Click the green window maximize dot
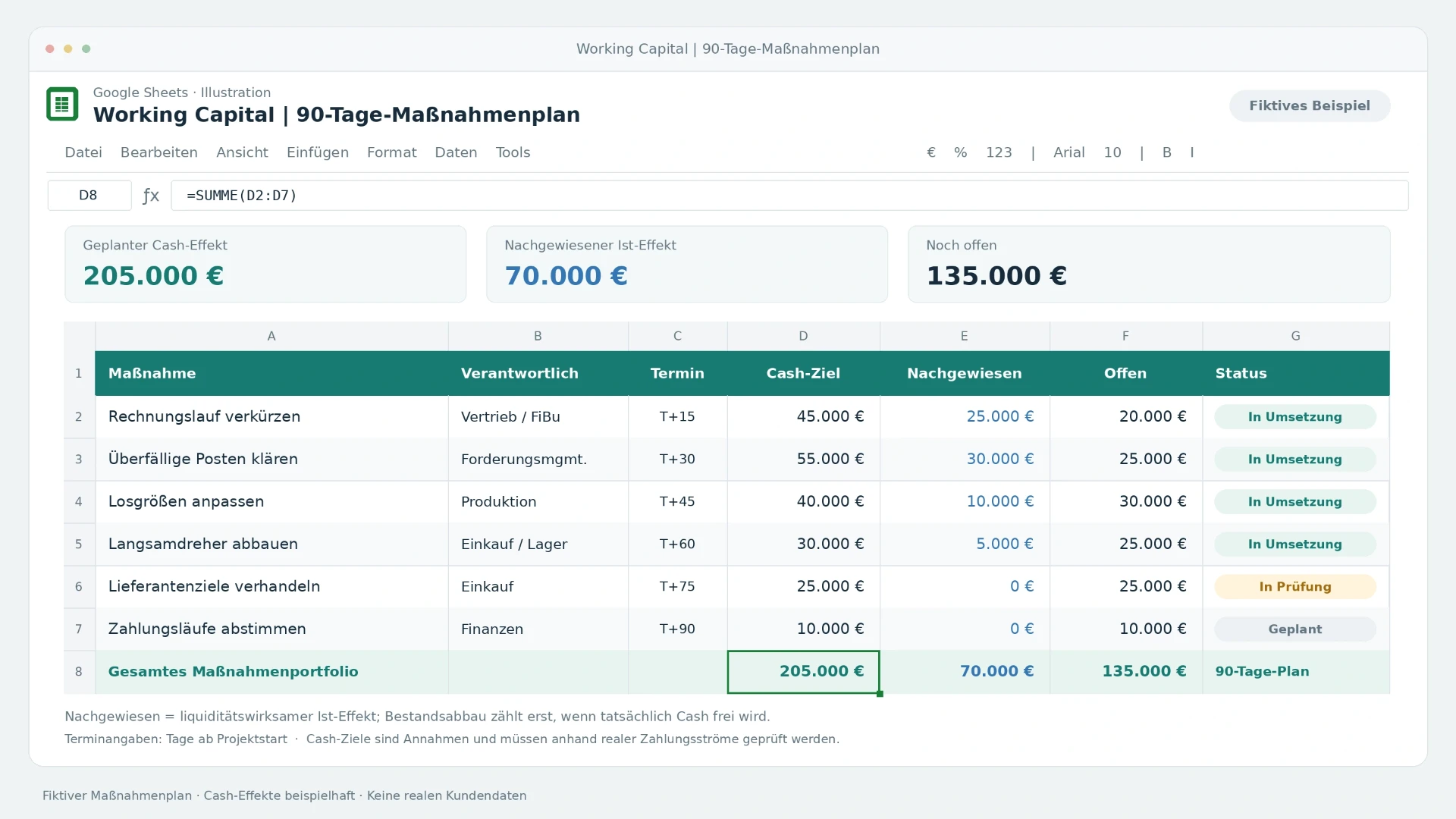1456x819 pixels. (86, 49)
